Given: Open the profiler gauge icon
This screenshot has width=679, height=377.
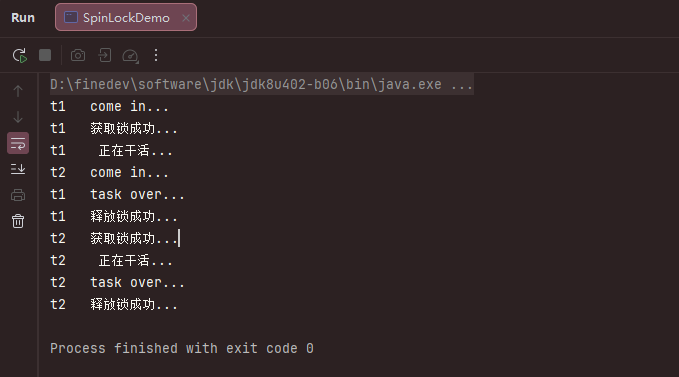Looking at the screenshot, I should pyautogui.click(x=130, y=55).
